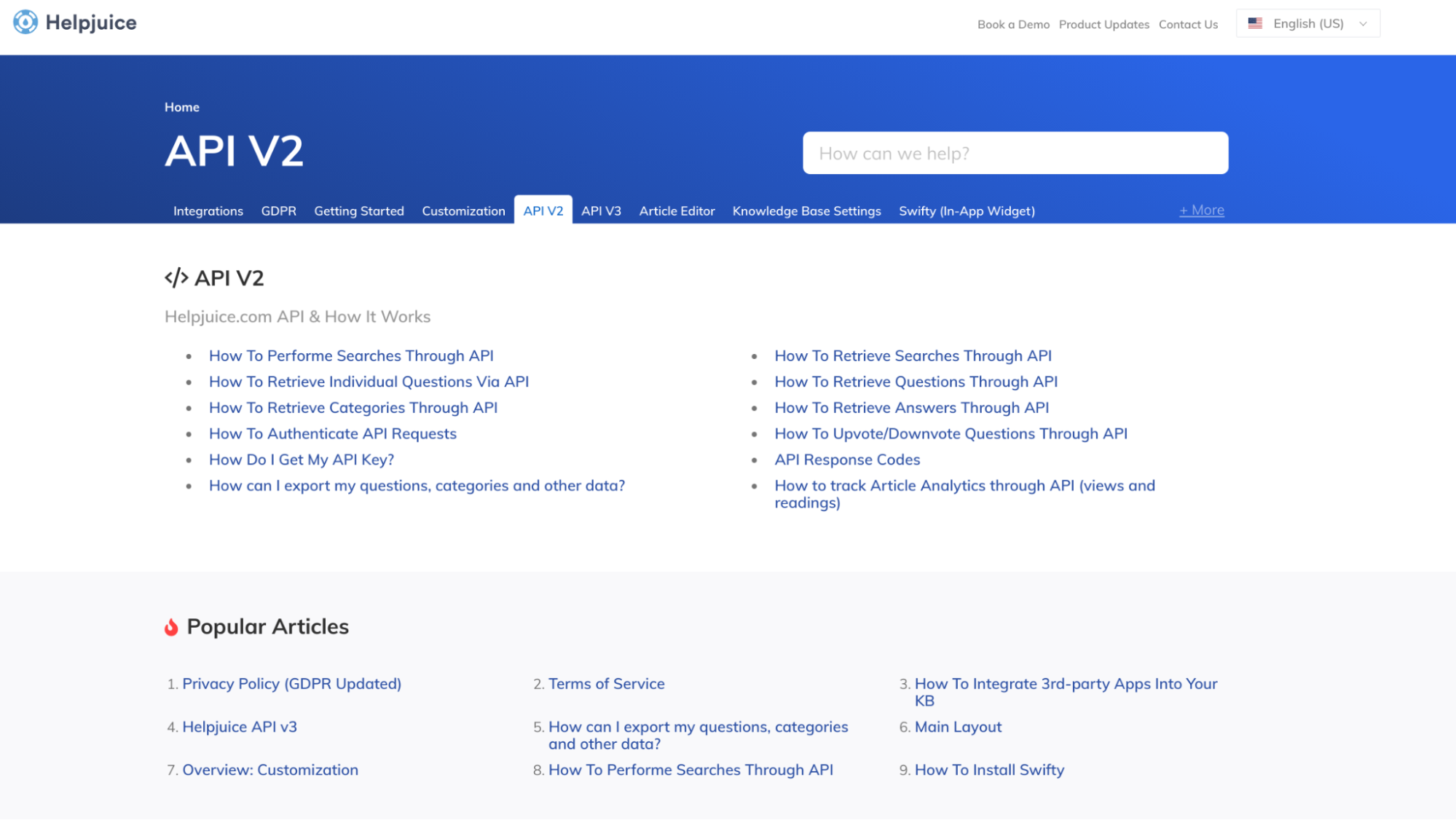This screenshot has width=1456, height=820.
Task: Open the Getting Started tab
Action: coord(359,211)
